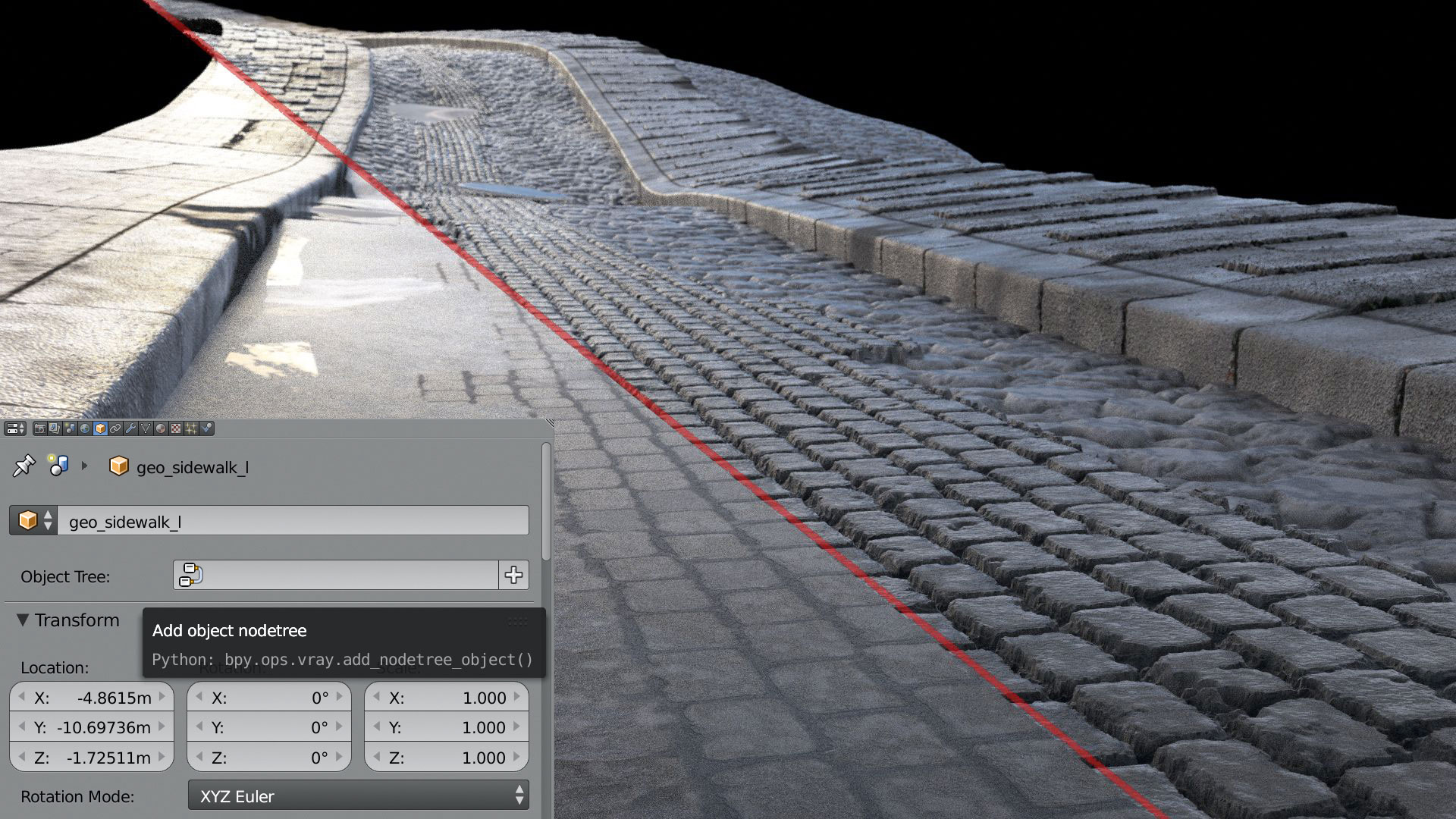Click the area split corner handle
1456x819 pixels.
tap(549, 423)
